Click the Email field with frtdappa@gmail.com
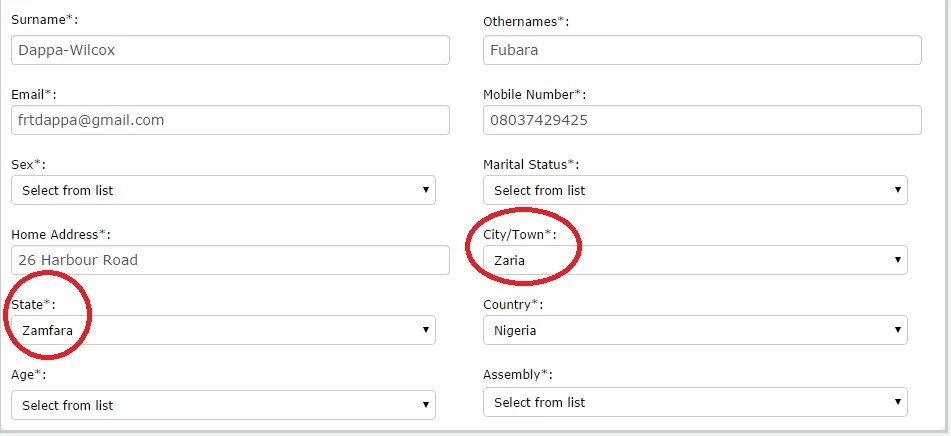This screenshot has height=436, width=951. click(230, 120)
